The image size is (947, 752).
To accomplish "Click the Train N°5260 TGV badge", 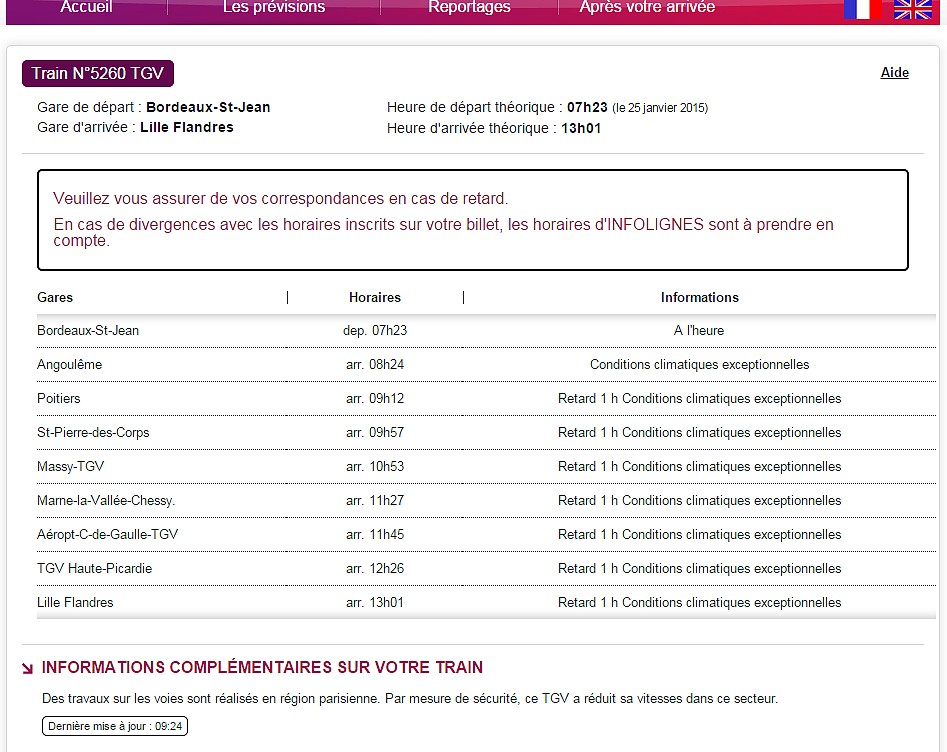I will [x=98, y=74].
